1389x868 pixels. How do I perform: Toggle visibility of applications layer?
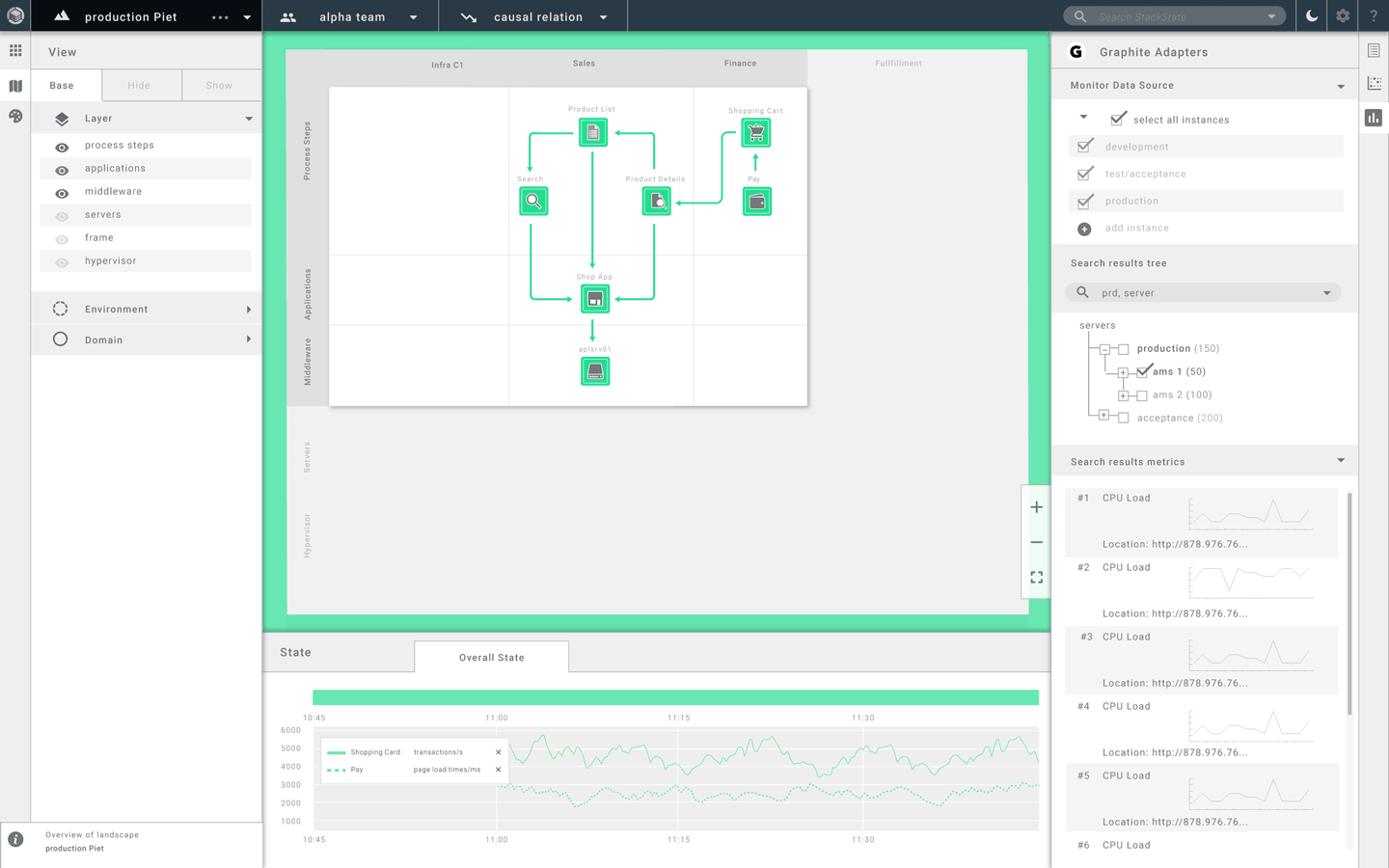click(62, 170)
